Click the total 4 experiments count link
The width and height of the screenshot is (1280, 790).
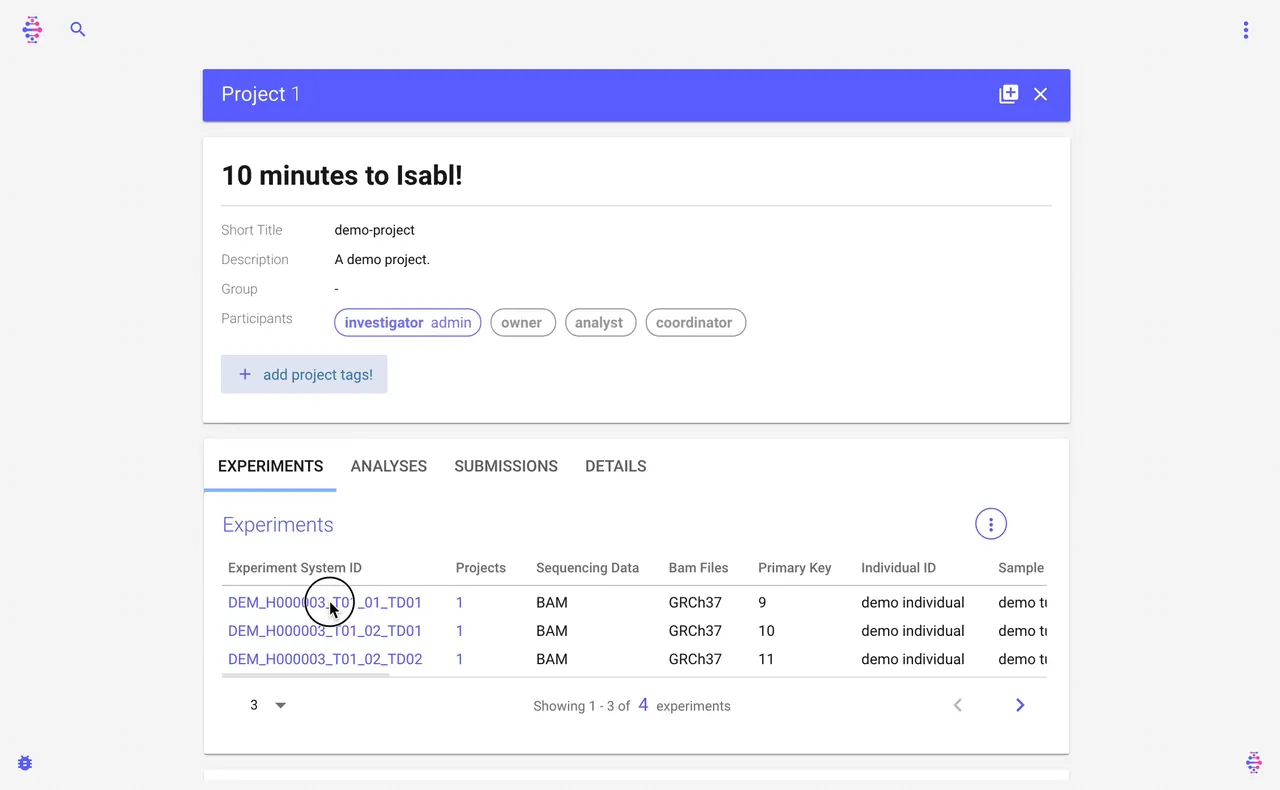pos(643,705)
